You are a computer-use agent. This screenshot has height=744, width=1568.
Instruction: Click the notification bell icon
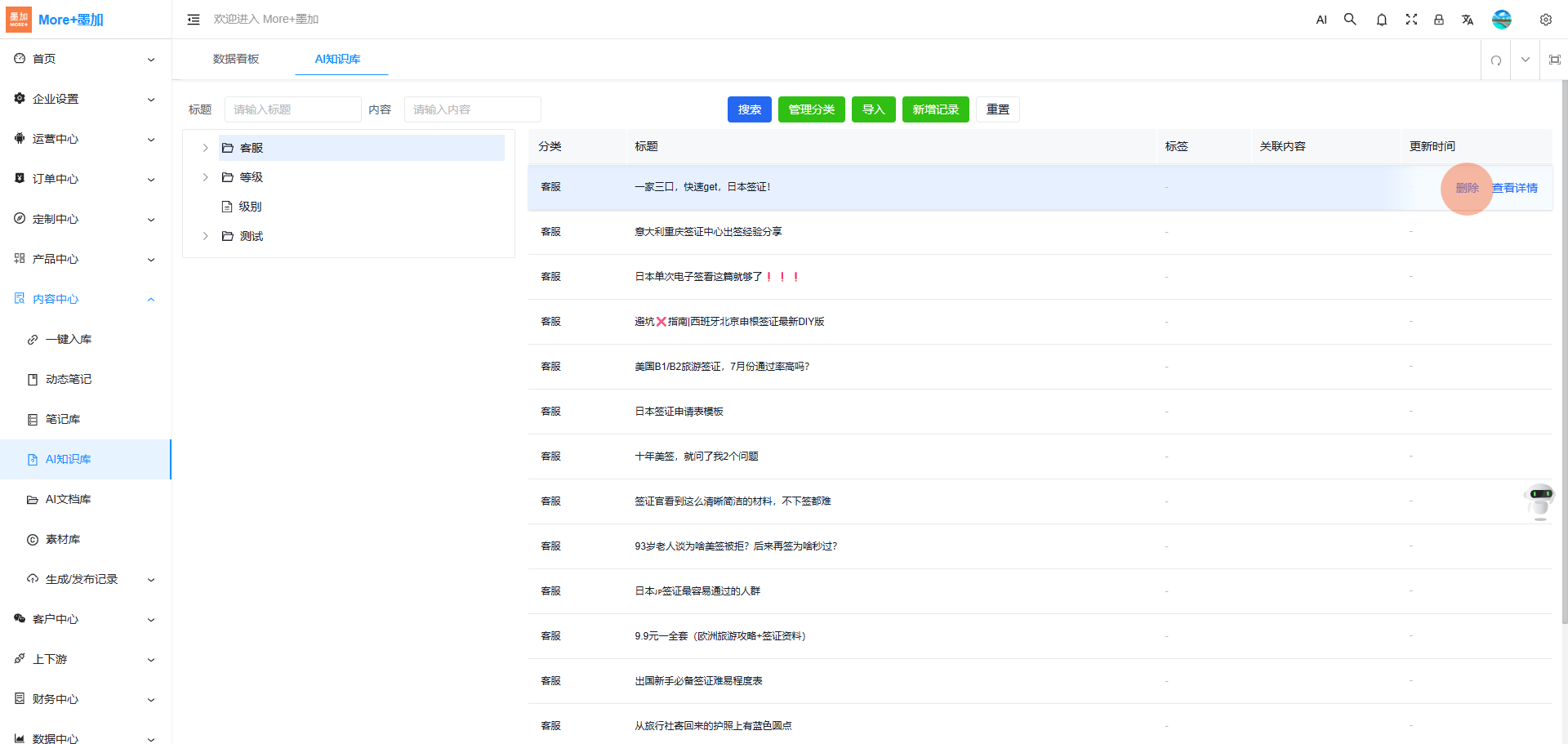tap(1381, 20)
